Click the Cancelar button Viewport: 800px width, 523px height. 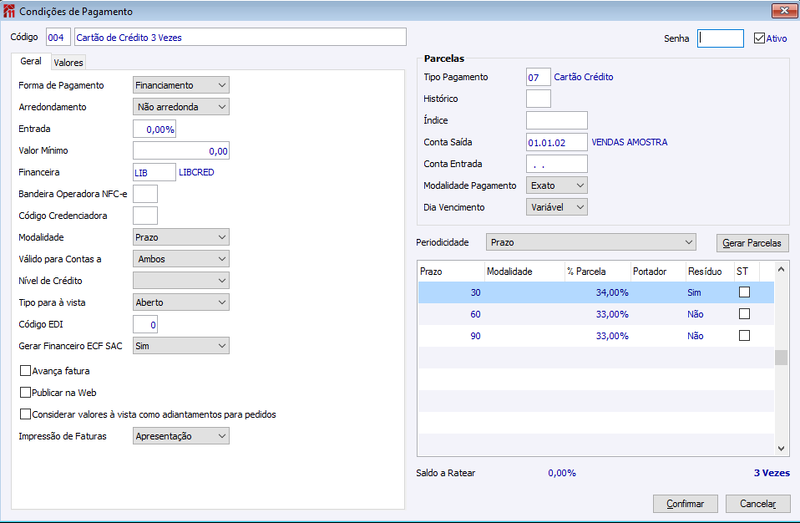pos(758,504)
